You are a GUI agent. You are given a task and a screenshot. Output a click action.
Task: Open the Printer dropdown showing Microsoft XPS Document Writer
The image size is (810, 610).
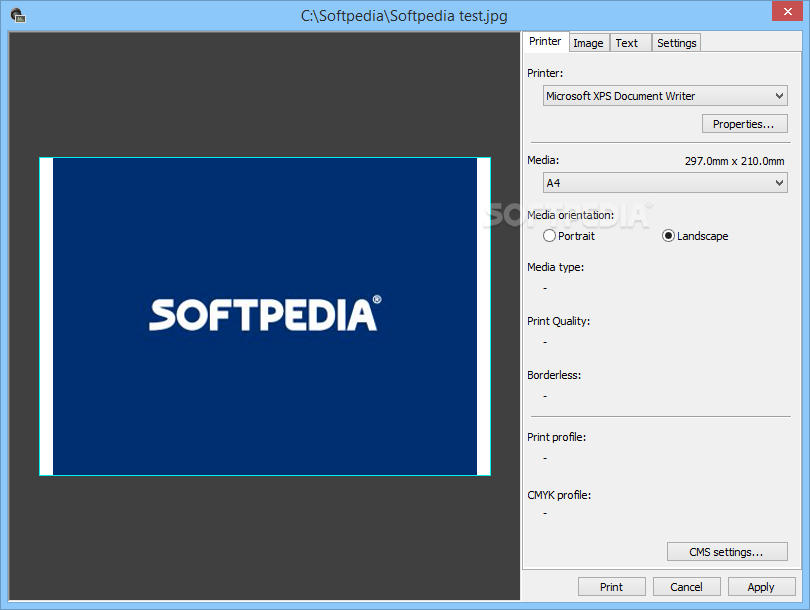pyautogui.click(x=665, y=96)
